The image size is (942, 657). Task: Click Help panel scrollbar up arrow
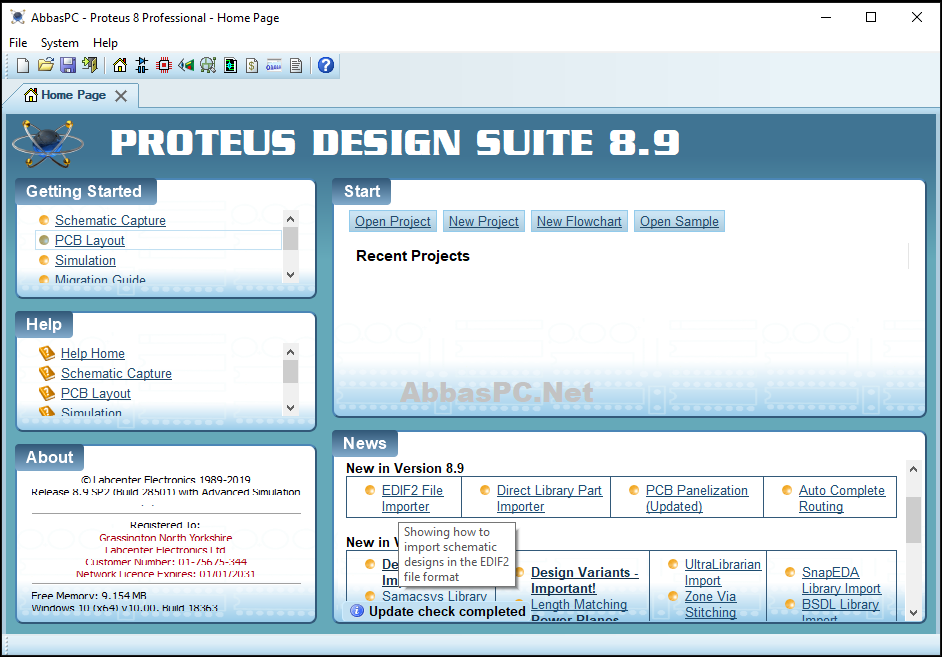click(290, 351)
